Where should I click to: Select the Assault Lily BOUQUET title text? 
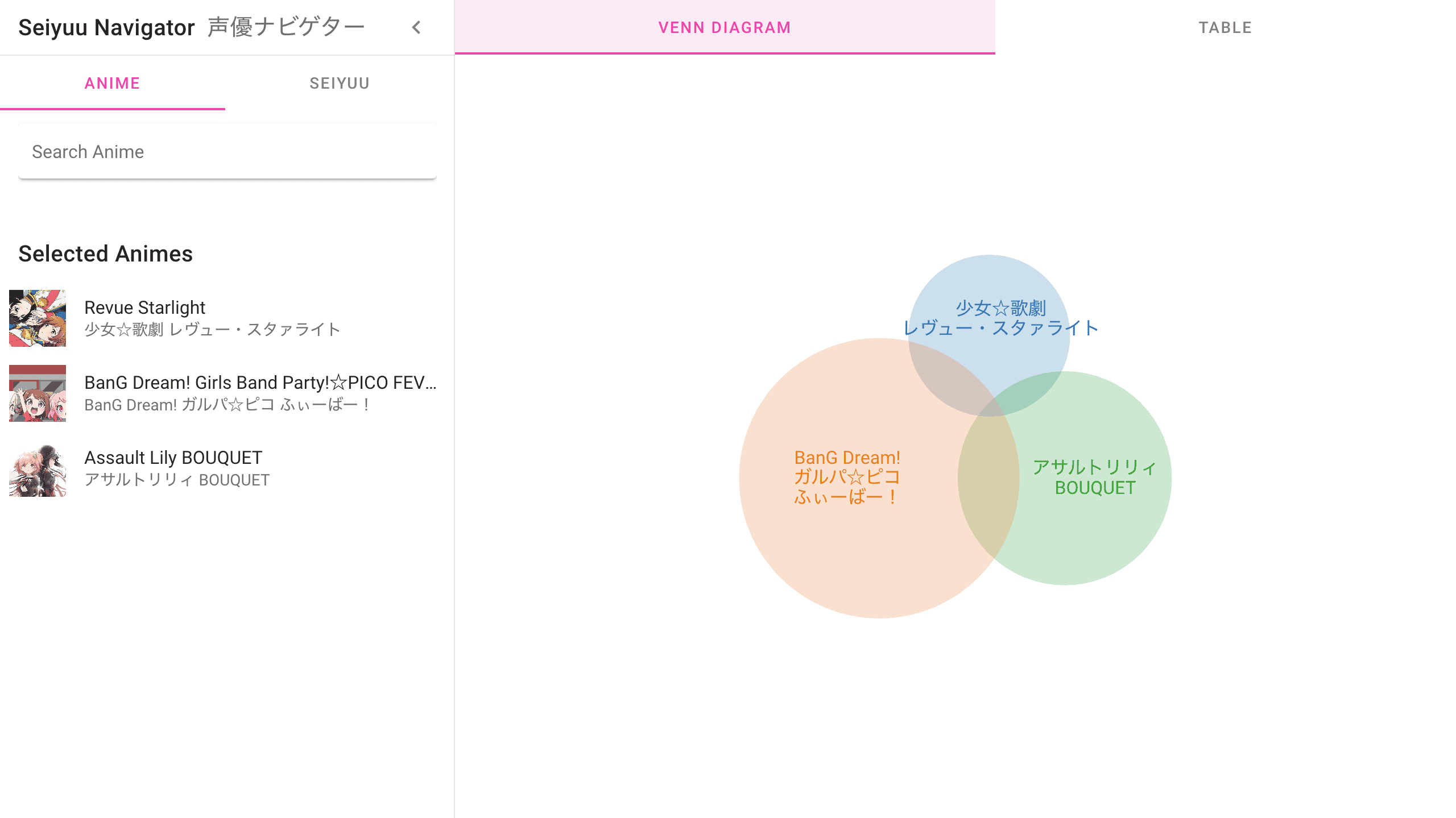[x=173, y=458]
